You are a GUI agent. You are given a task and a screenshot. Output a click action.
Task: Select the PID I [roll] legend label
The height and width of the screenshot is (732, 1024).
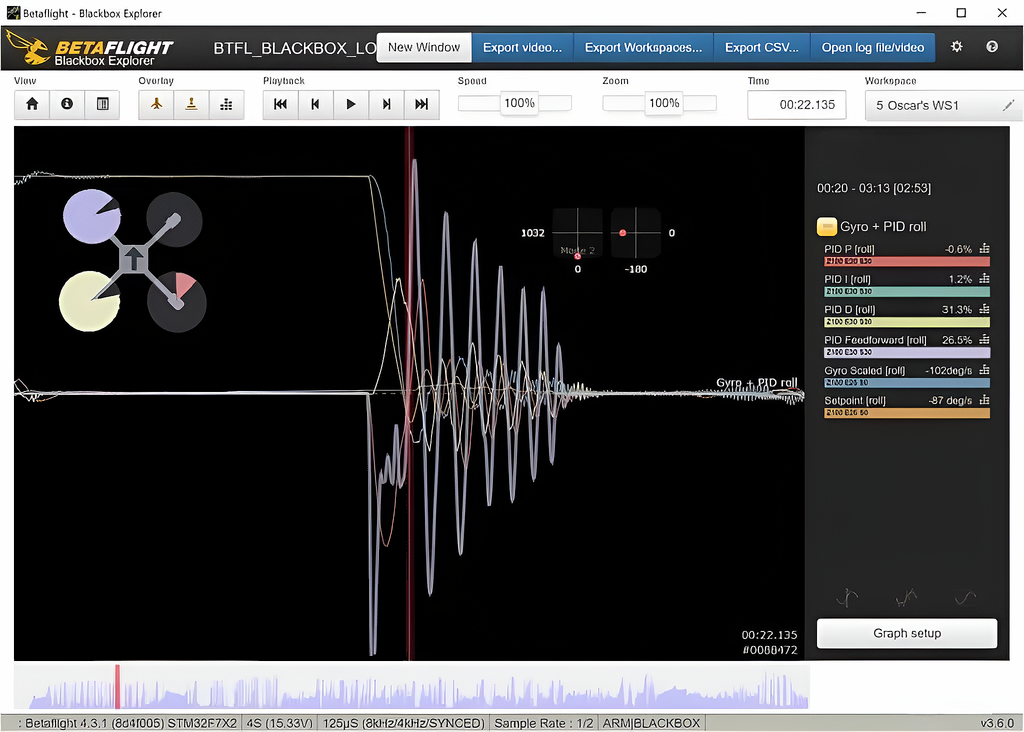coord(847,279)
